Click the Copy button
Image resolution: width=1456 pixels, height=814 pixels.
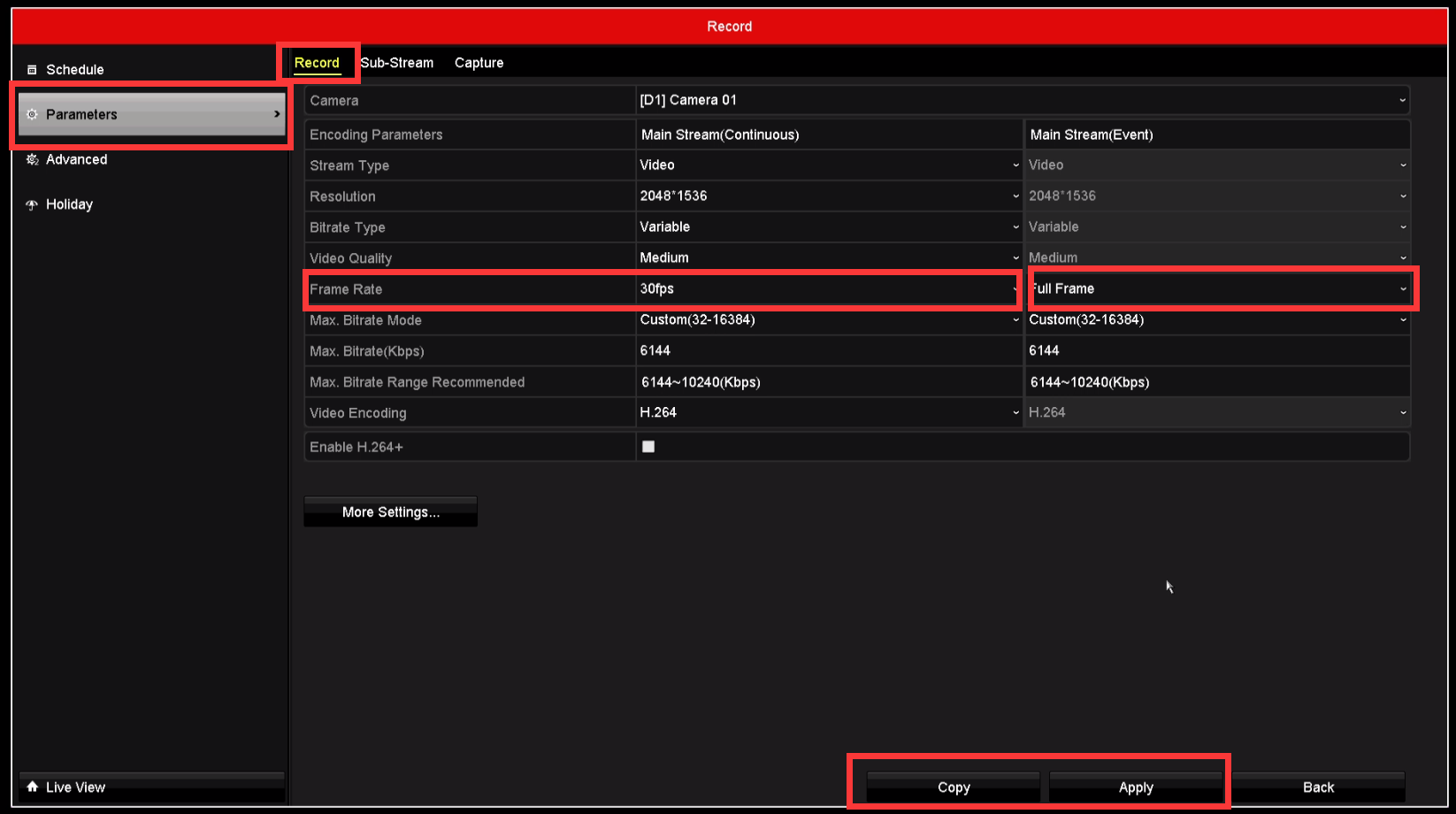[954, 787]
